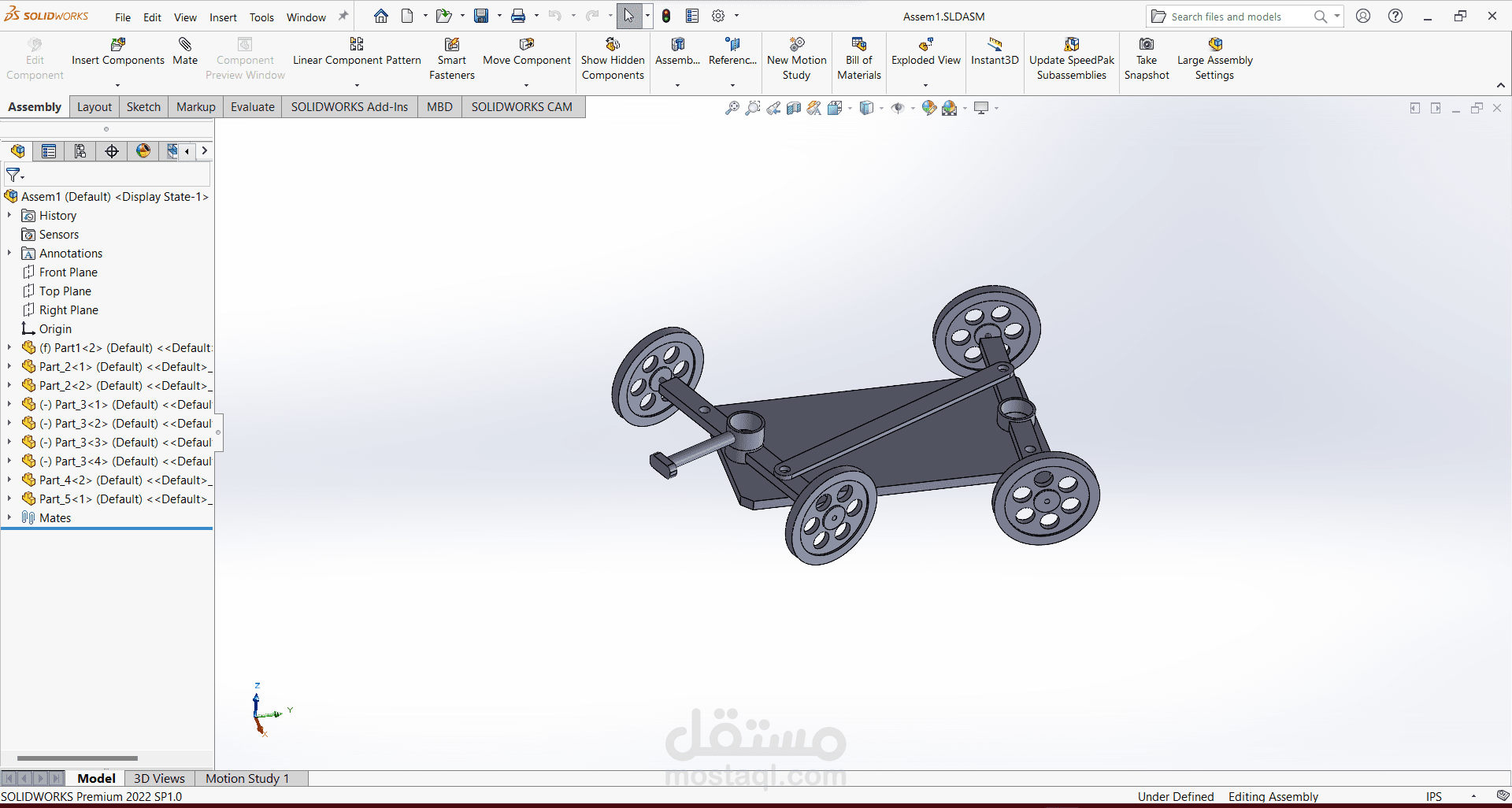Click Section View icon
Image resolution: width=1512 pixels, height=808 pixels.
[x=794, y=108]
